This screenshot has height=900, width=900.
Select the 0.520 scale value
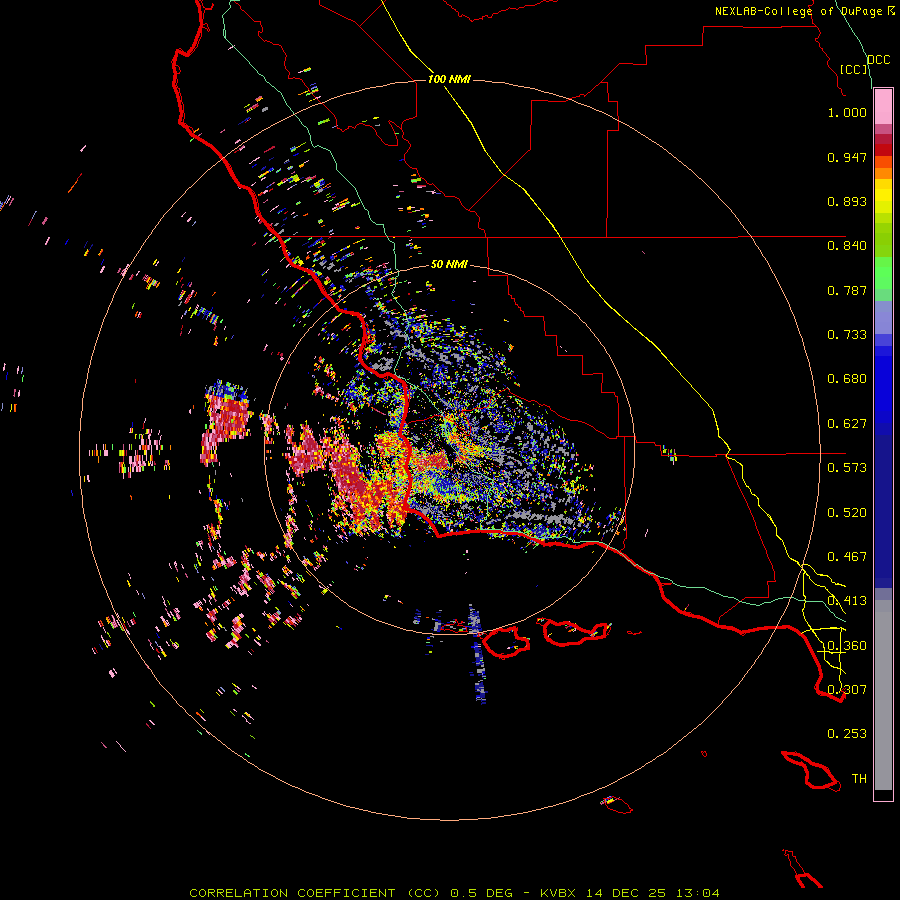847,513
